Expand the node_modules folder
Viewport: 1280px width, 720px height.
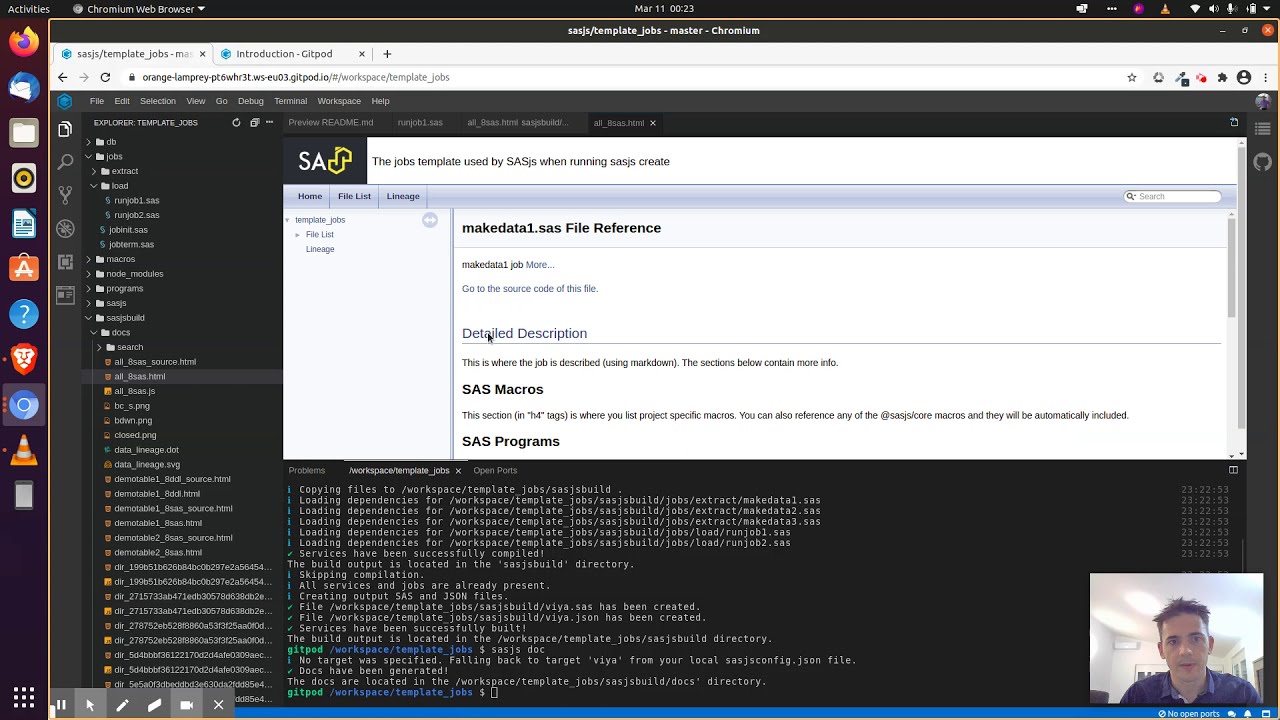[x=134, y=274]
